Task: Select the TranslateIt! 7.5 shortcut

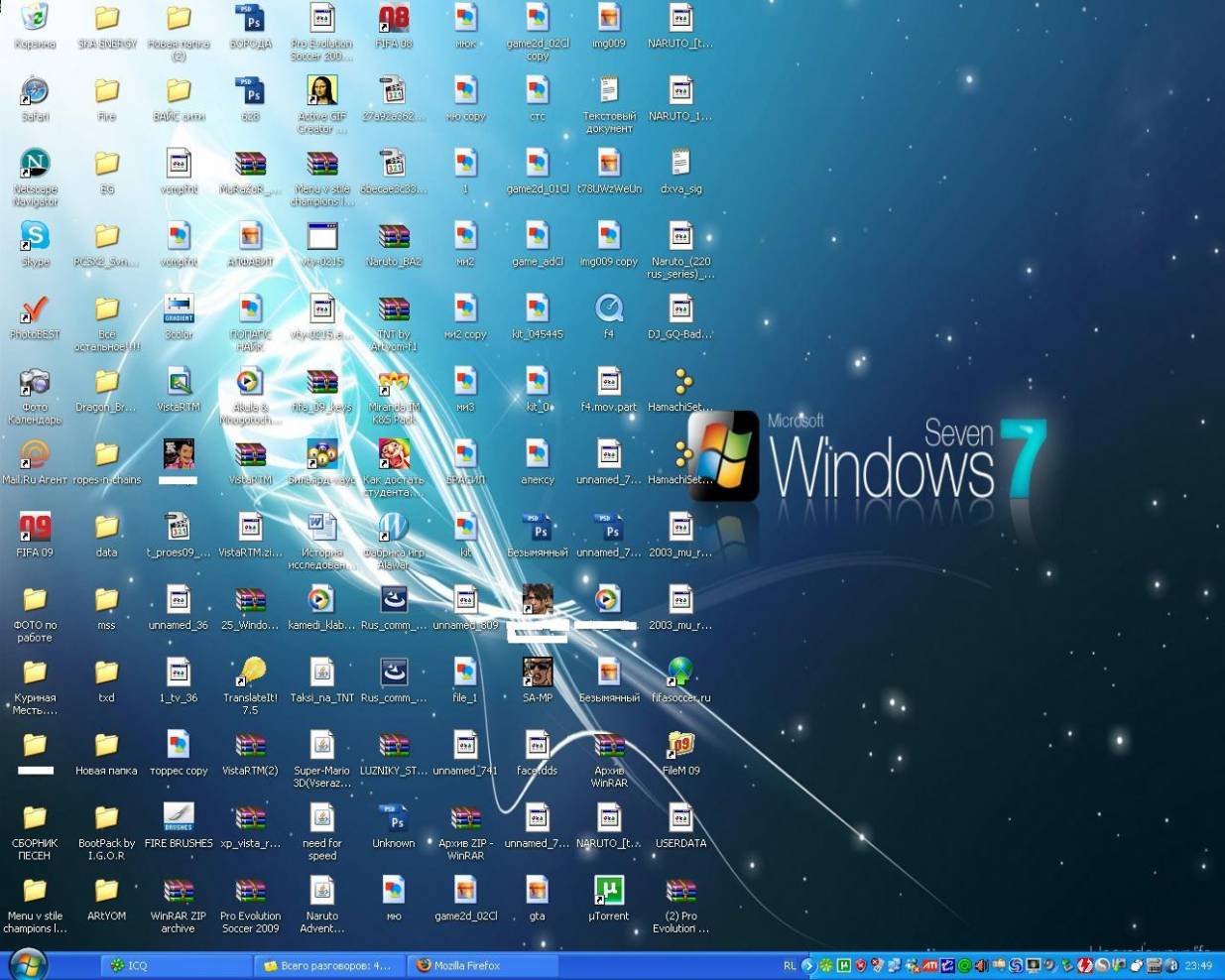Action: [250, 674]
